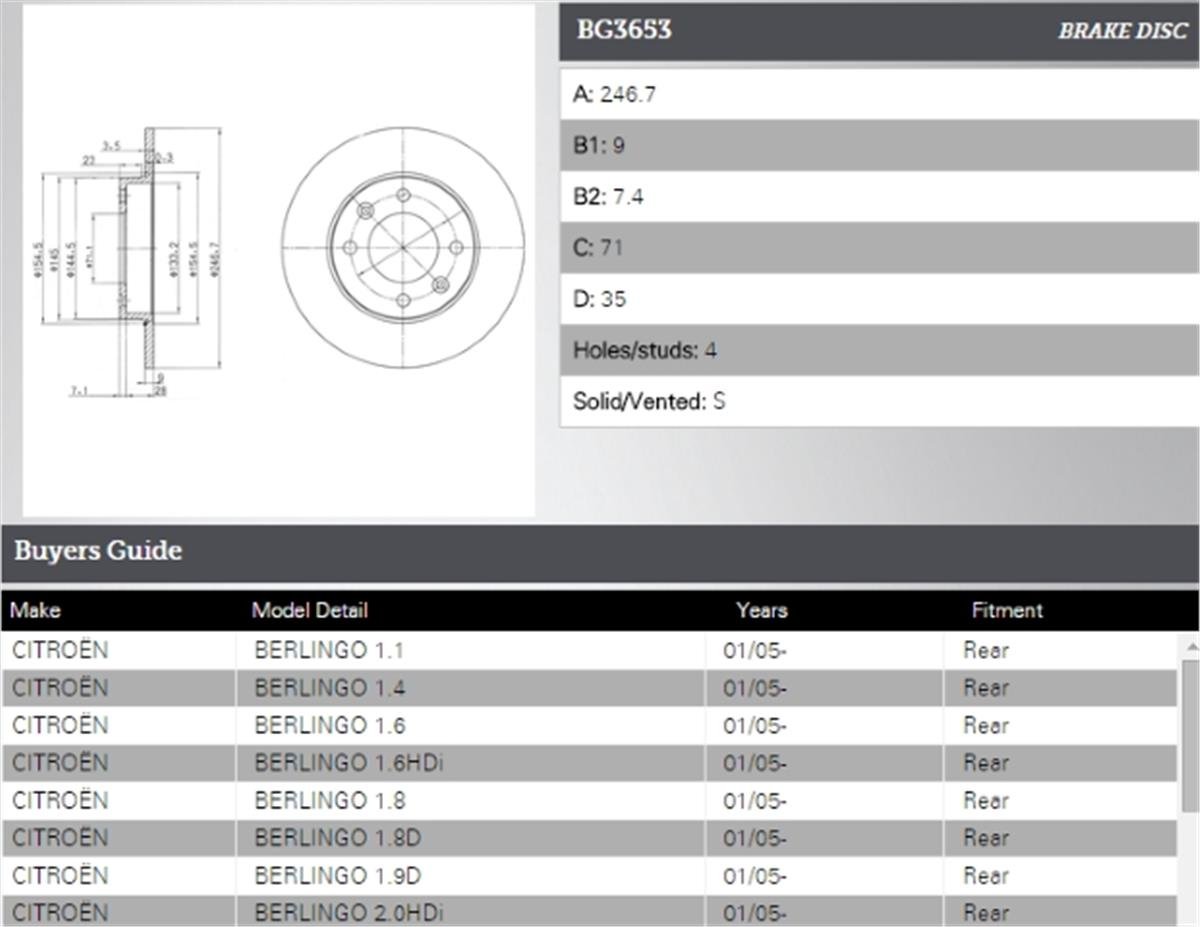Select the 'Solid/Vented: S' row
The height and width of the screenshot is (927, 1200).
point(879,401)
